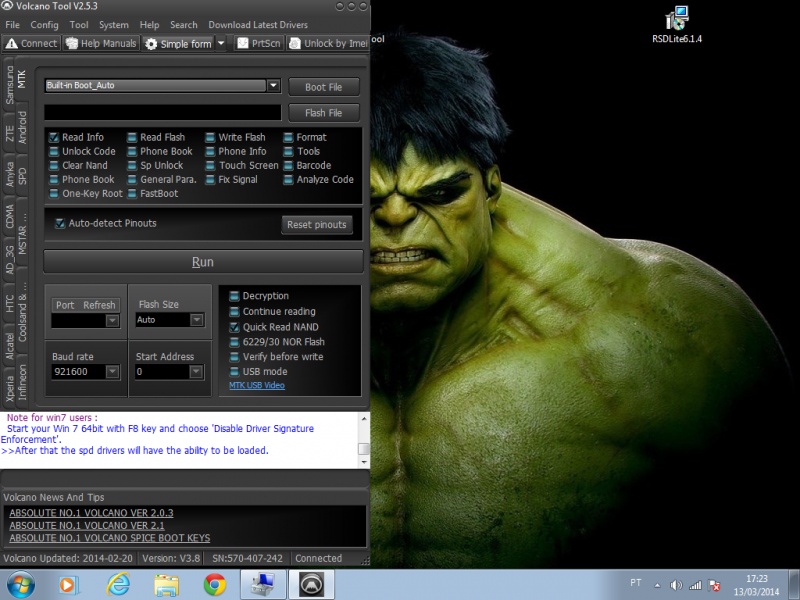The height and width of the screenshot is (600, 800).
Task: Enable Sp Unlock checkbox
Action: [132, 165]
